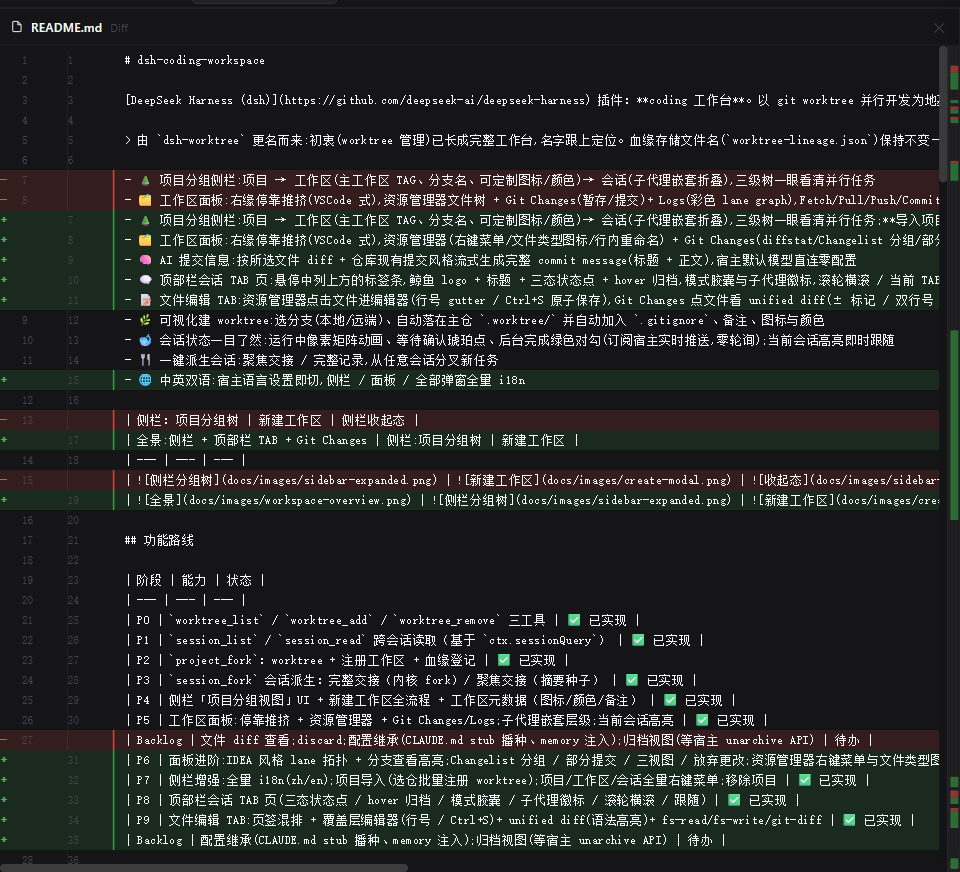Click the green check on the P2 row
Viewport: 960px width, 872px height.
(504, 660)
